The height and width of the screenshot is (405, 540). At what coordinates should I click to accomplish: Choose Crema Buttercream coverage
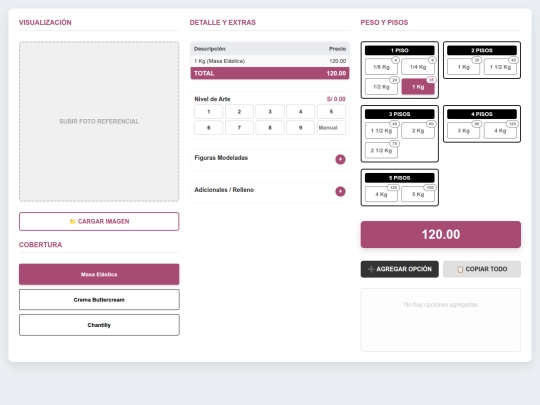(99, 300)
